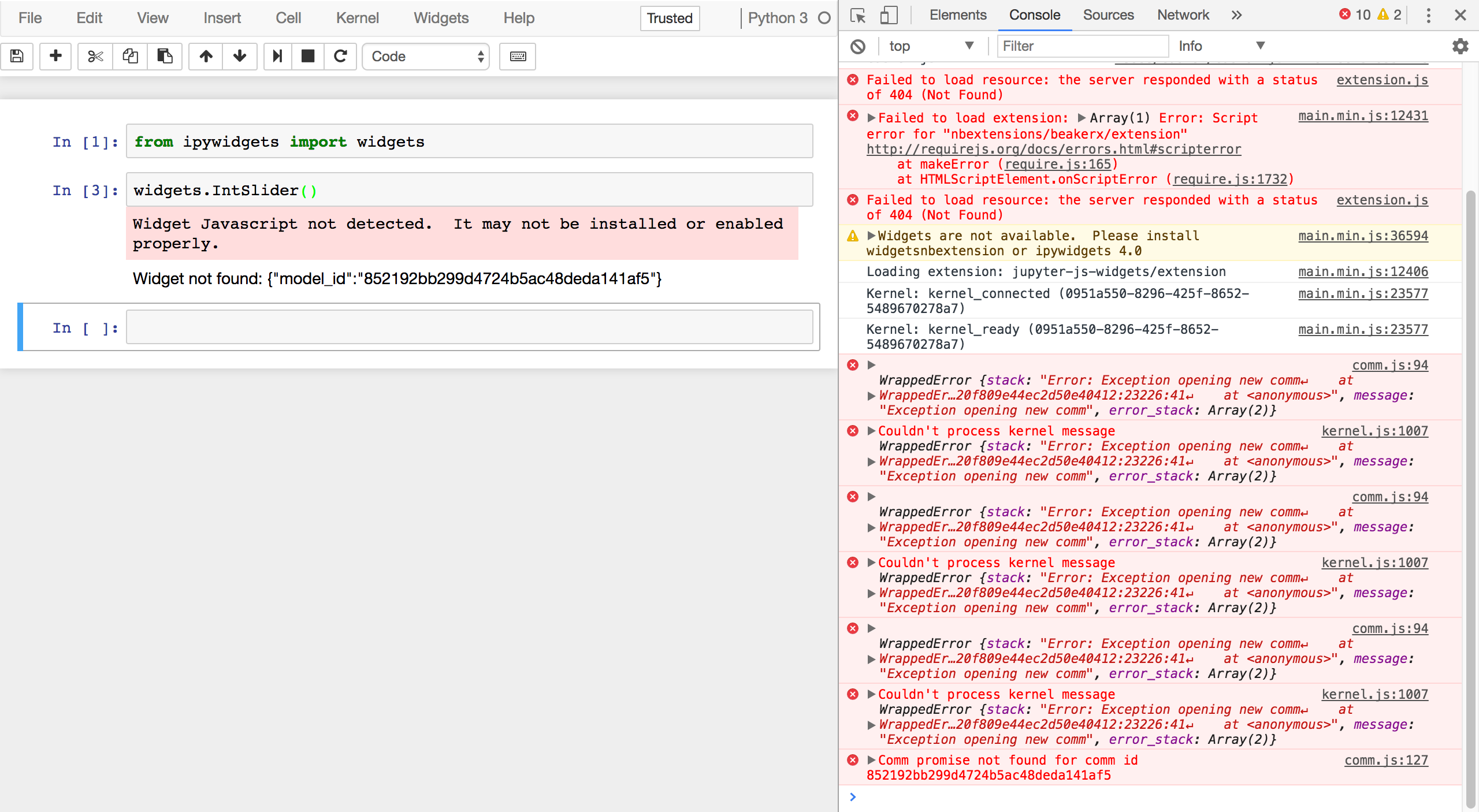Move the selected cell up
Viewport: 1479px width, 812px height.
pyautogui.click(x=206, y=56)
